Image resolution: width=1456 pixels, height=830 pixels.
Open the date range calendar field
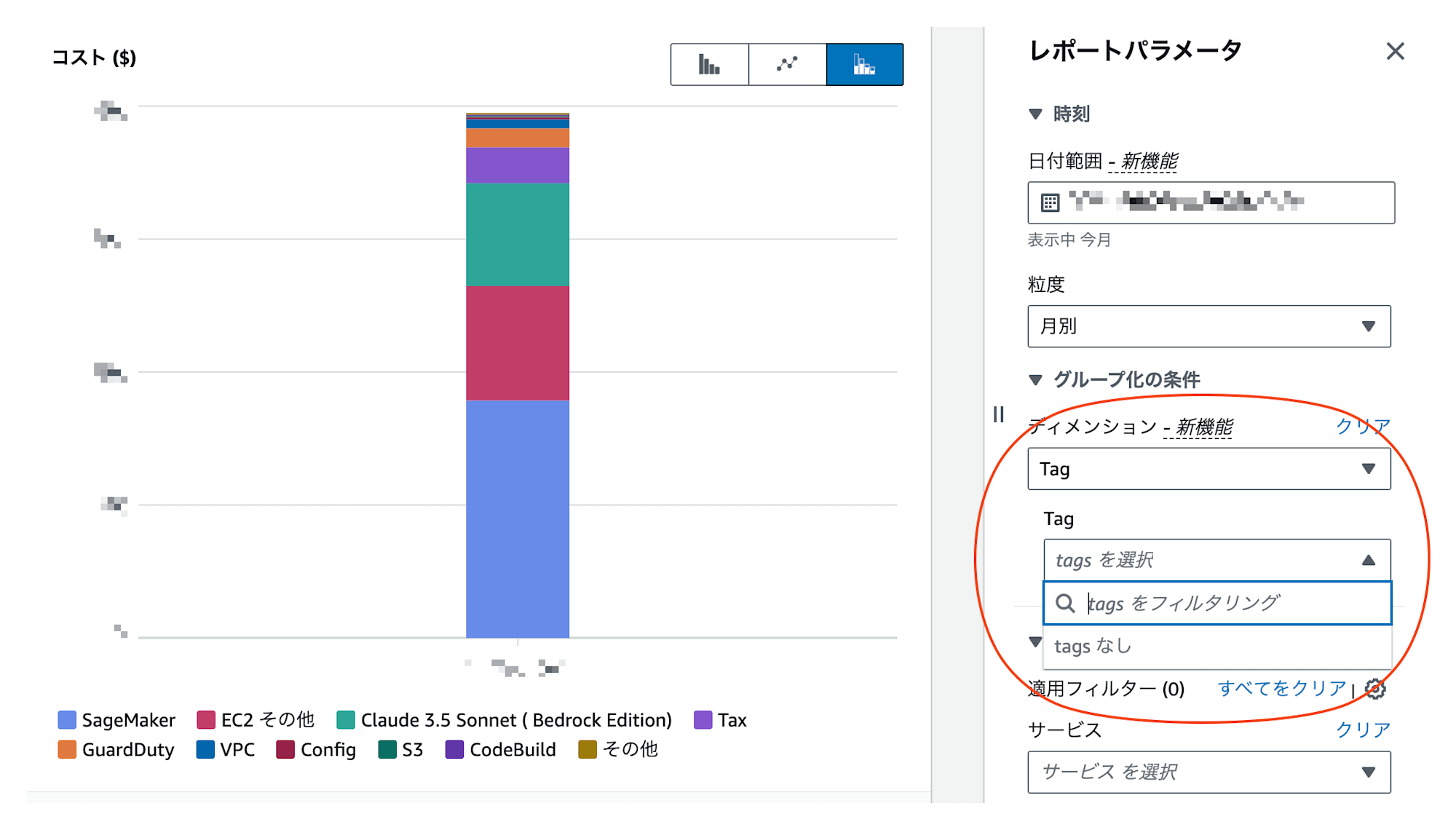point(1211,202)
